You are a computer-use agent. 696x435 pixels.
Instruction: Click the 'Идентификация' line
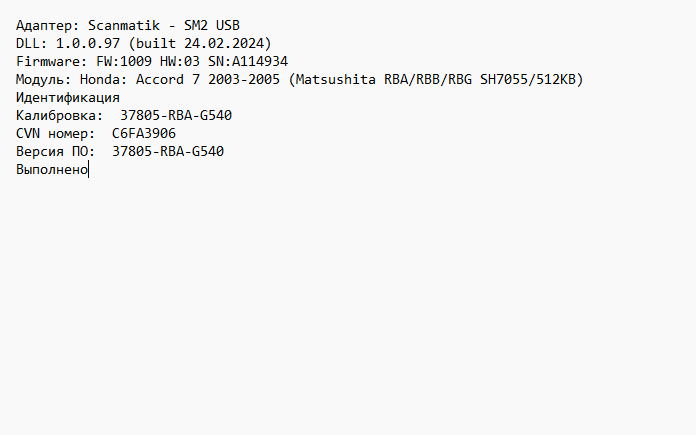(x=68, y=97)
